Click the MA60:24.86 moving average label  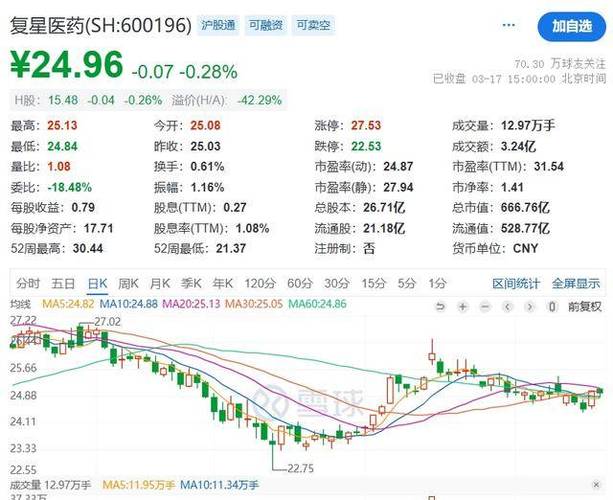[317, 304]
